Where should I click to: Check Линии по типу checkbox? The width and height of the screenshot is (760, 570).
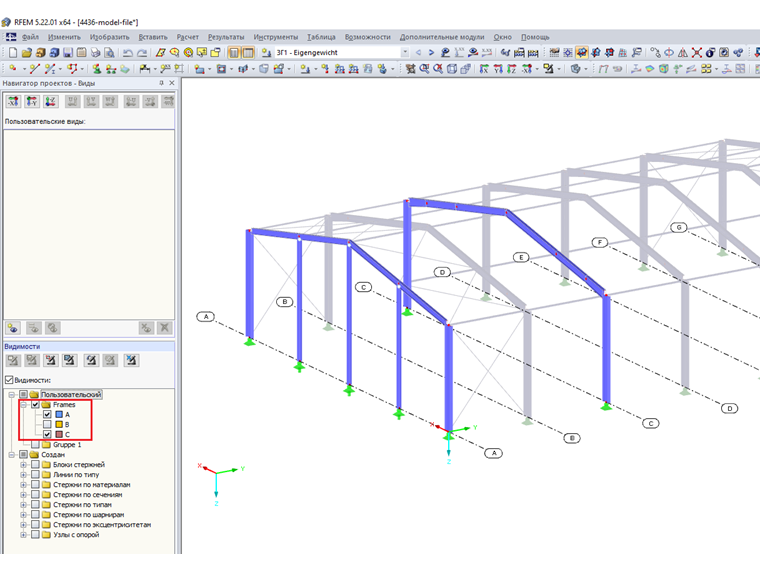click(x=35, y=475)
